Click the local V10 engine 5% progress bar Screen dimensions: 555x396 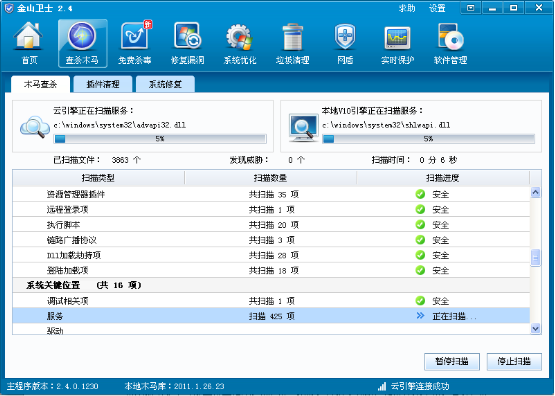coord(428,139)
